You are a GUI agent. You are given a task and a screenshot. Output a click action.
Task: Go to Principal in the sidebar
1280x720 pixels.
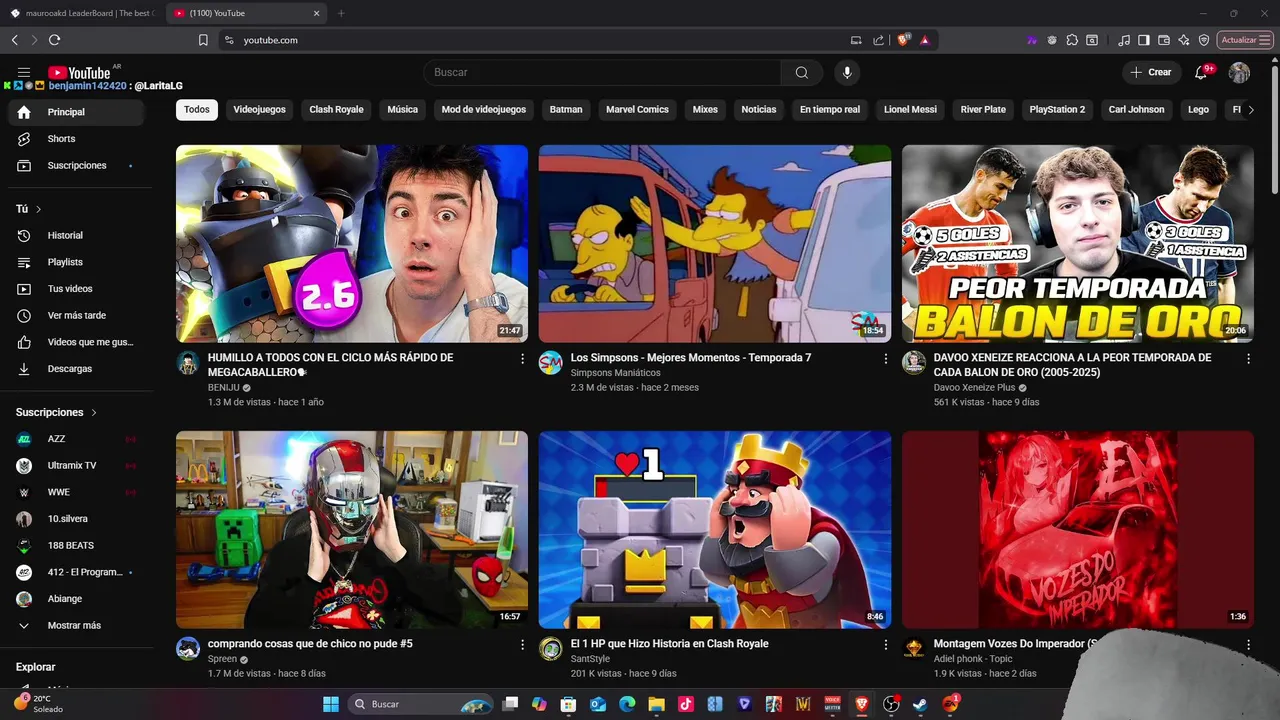tap(76, 112)
